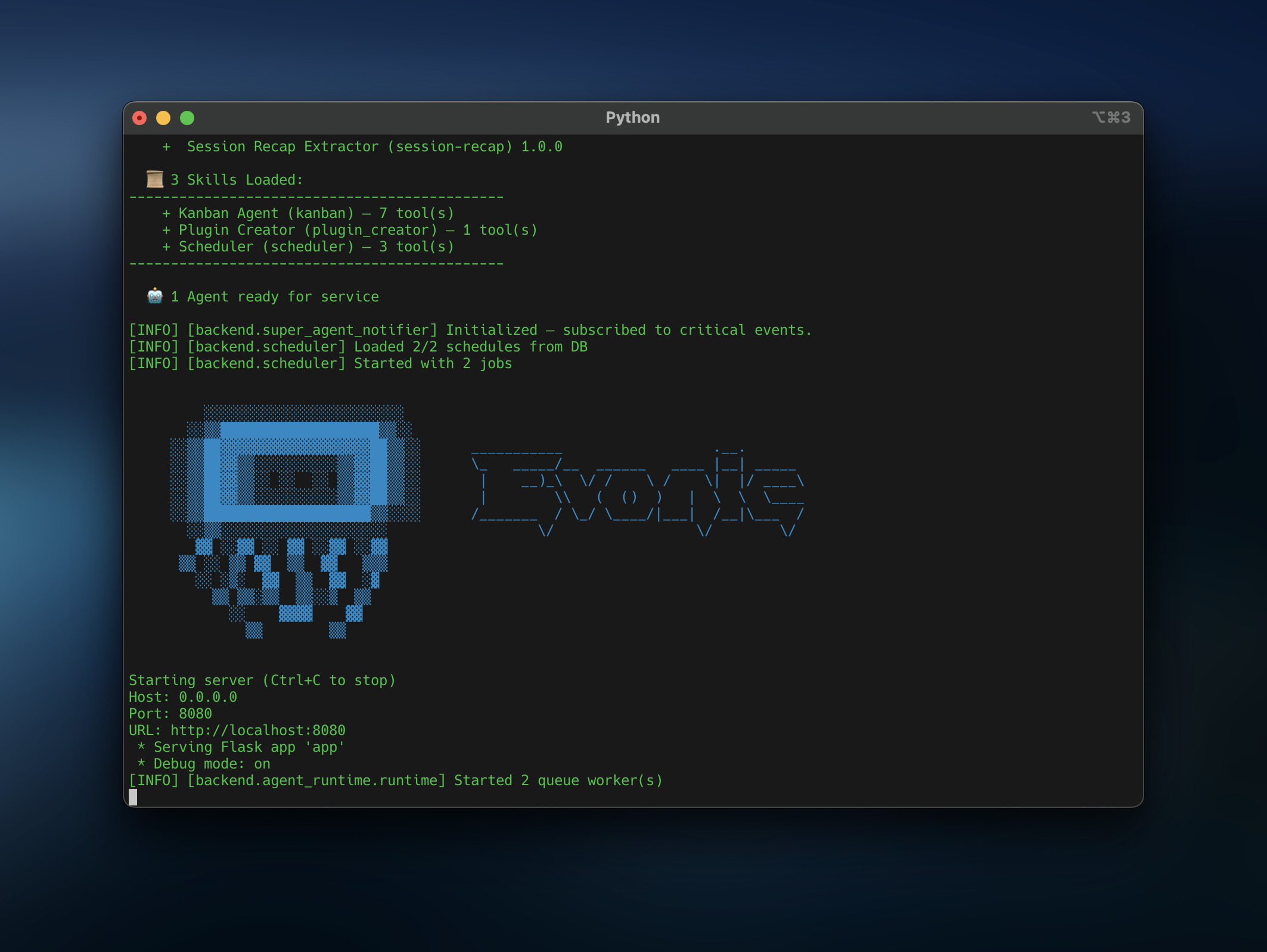Click "Serving Flask app 'app'" line
The width and height of the screenshot is (1267, 952).
pos(241,747)
